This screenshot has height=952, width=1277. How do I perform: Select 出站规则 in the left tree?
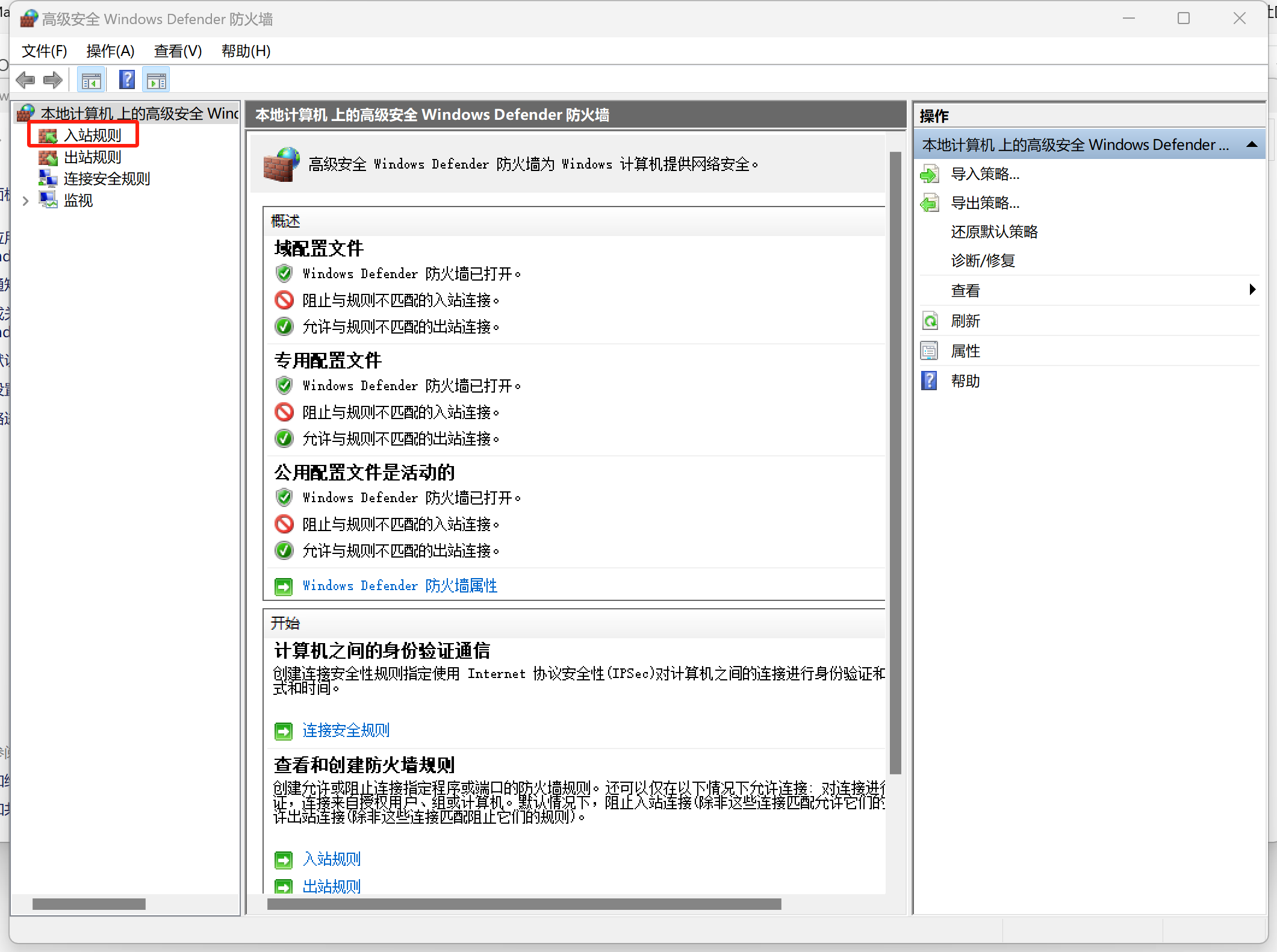92,157
